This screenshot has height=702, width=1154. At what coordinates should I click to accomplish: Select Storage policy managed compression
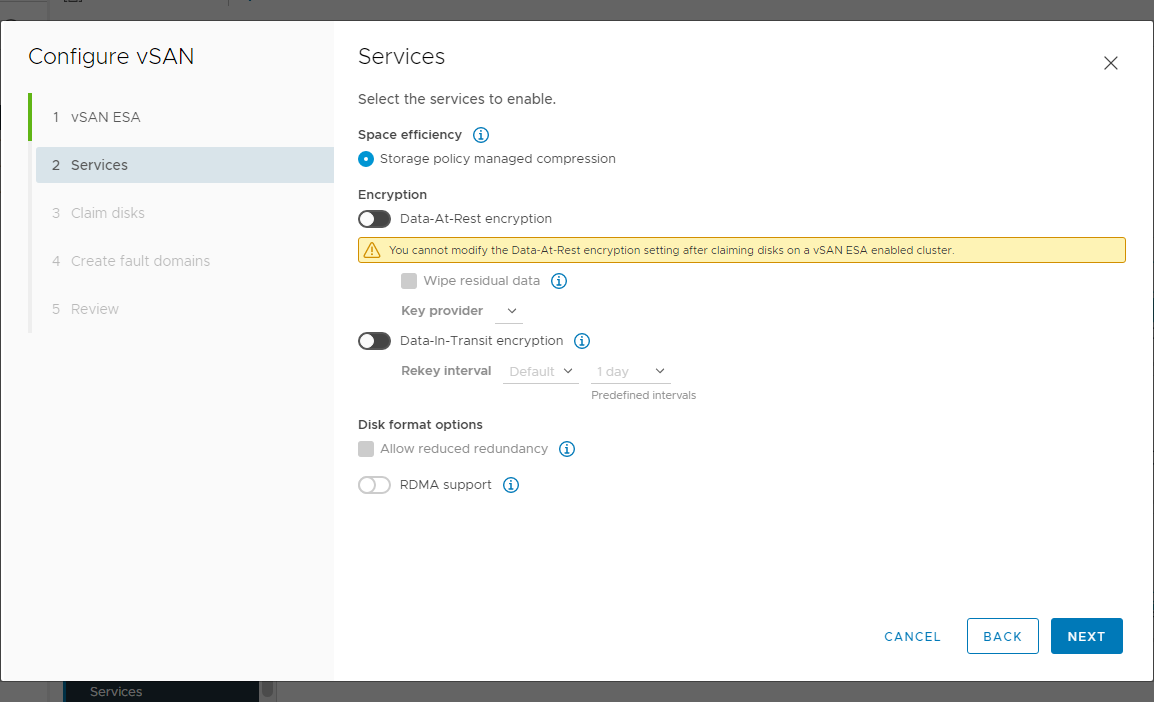[365, 158]
